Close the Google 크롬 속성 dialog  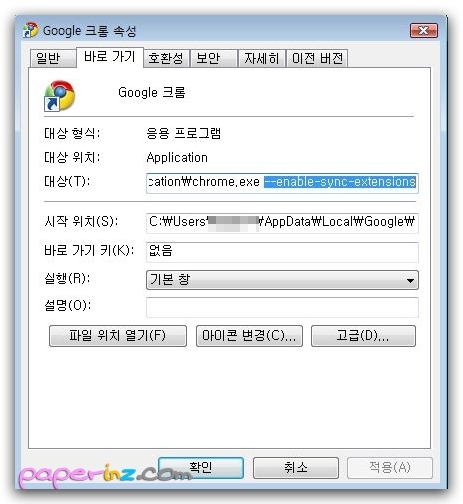pos(424,31)
